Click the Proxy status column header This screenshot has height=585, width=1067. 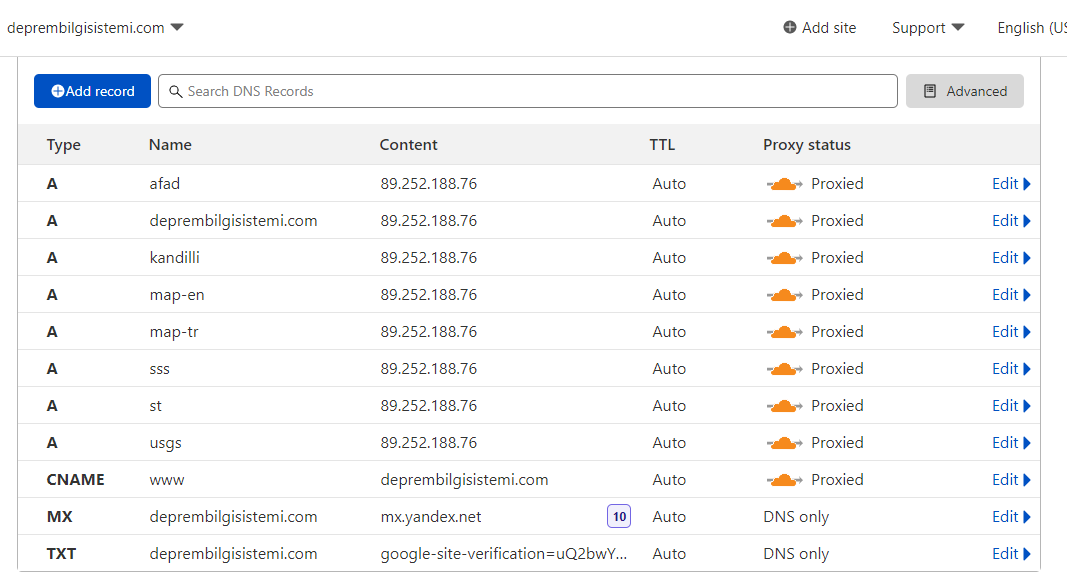(x=807, y=145)
